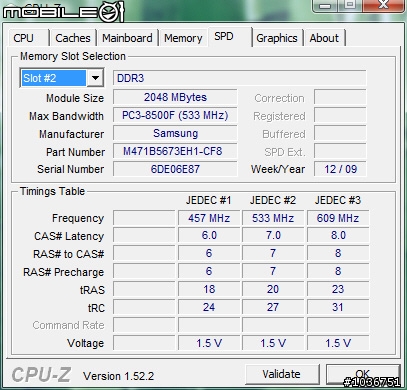Image resolution: width=407 pixels, height=390 pixels.
Task: Click tRAS value 20
Action: pyautogui.click(x=273, y=289)
